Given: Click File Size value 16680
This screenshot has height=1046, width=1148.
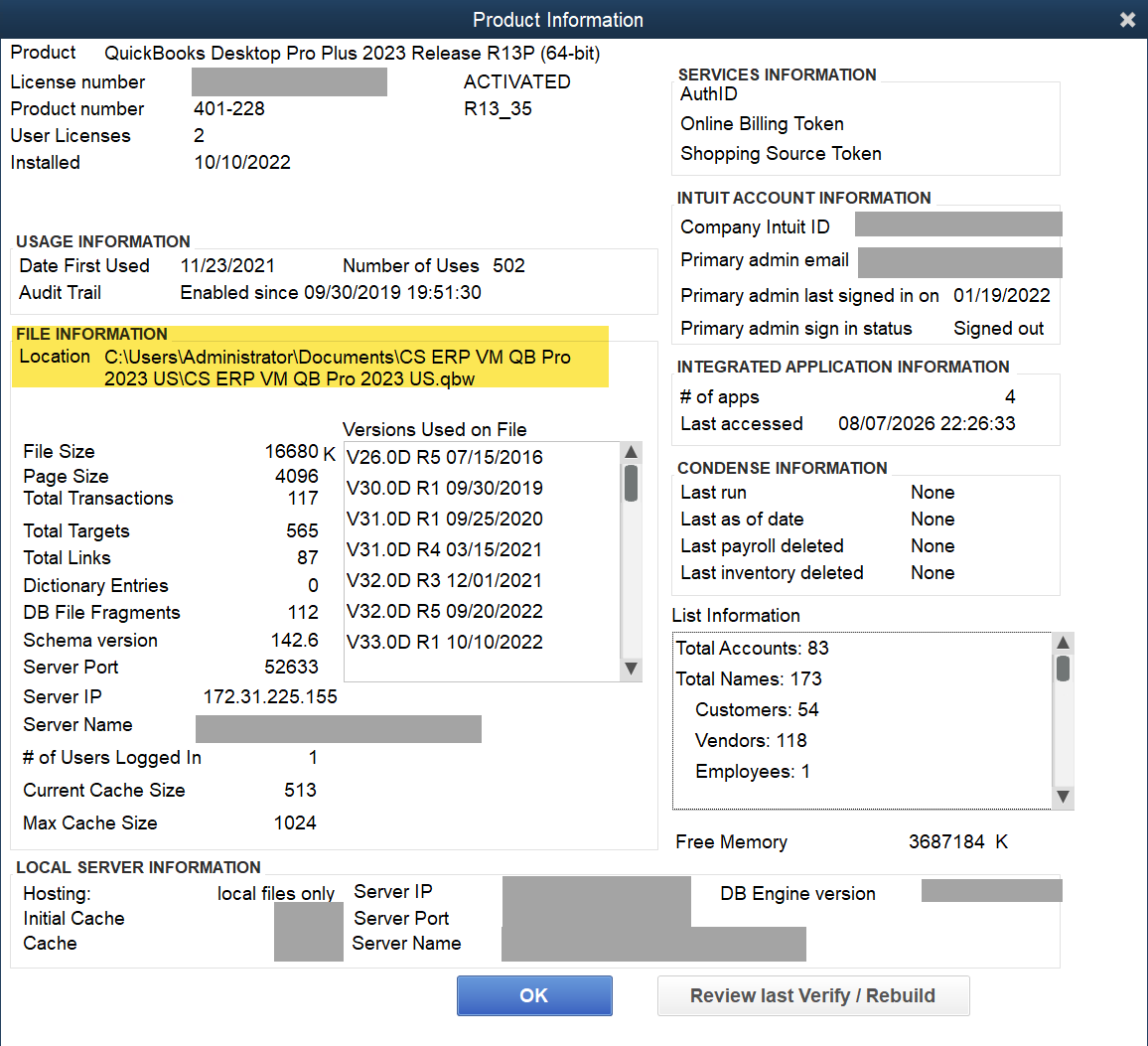Looking at the screenshot, I should pos(291,451).
